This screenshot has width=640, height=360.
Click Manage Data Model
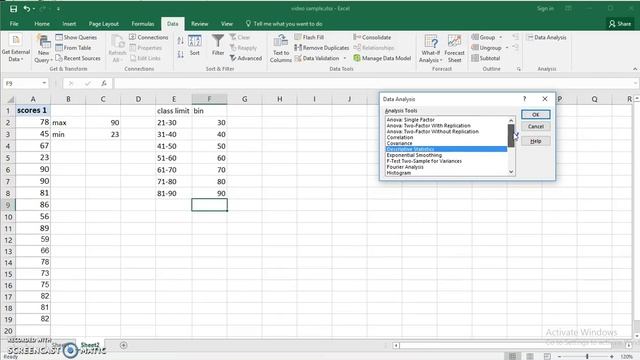coord(382,58)
